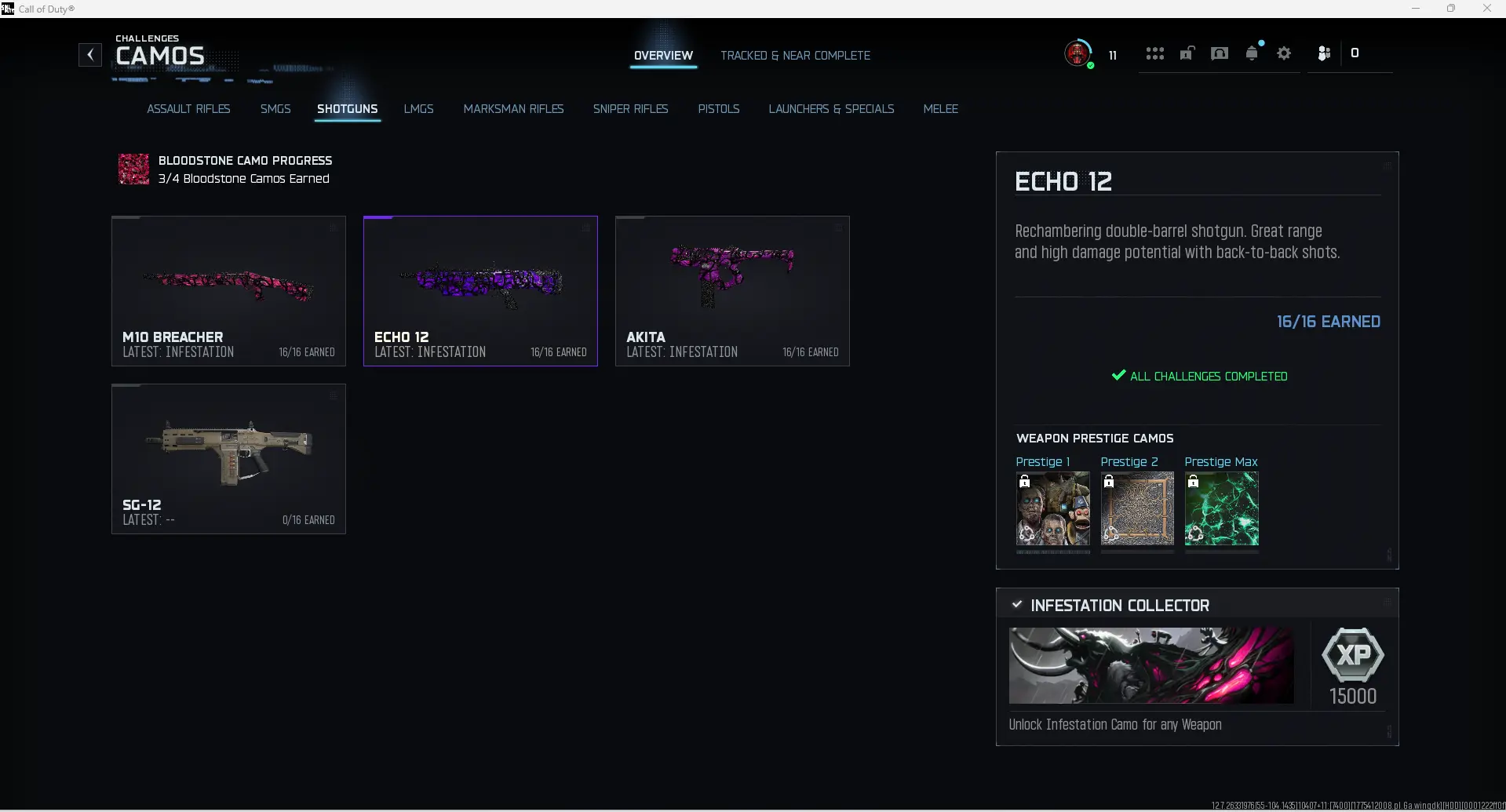Click M10 Breacher's '16/16 EARNED' text
The height and width of the screenshot is (812, 1506).
click(x=307, y=352)
